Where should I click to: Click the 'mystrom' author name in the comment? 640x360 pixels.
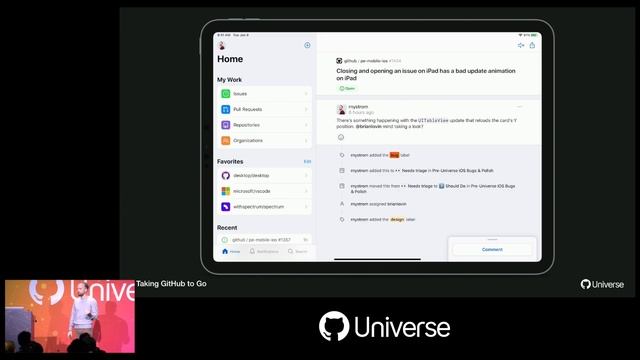pyautogui.click(x=358, y=107)
